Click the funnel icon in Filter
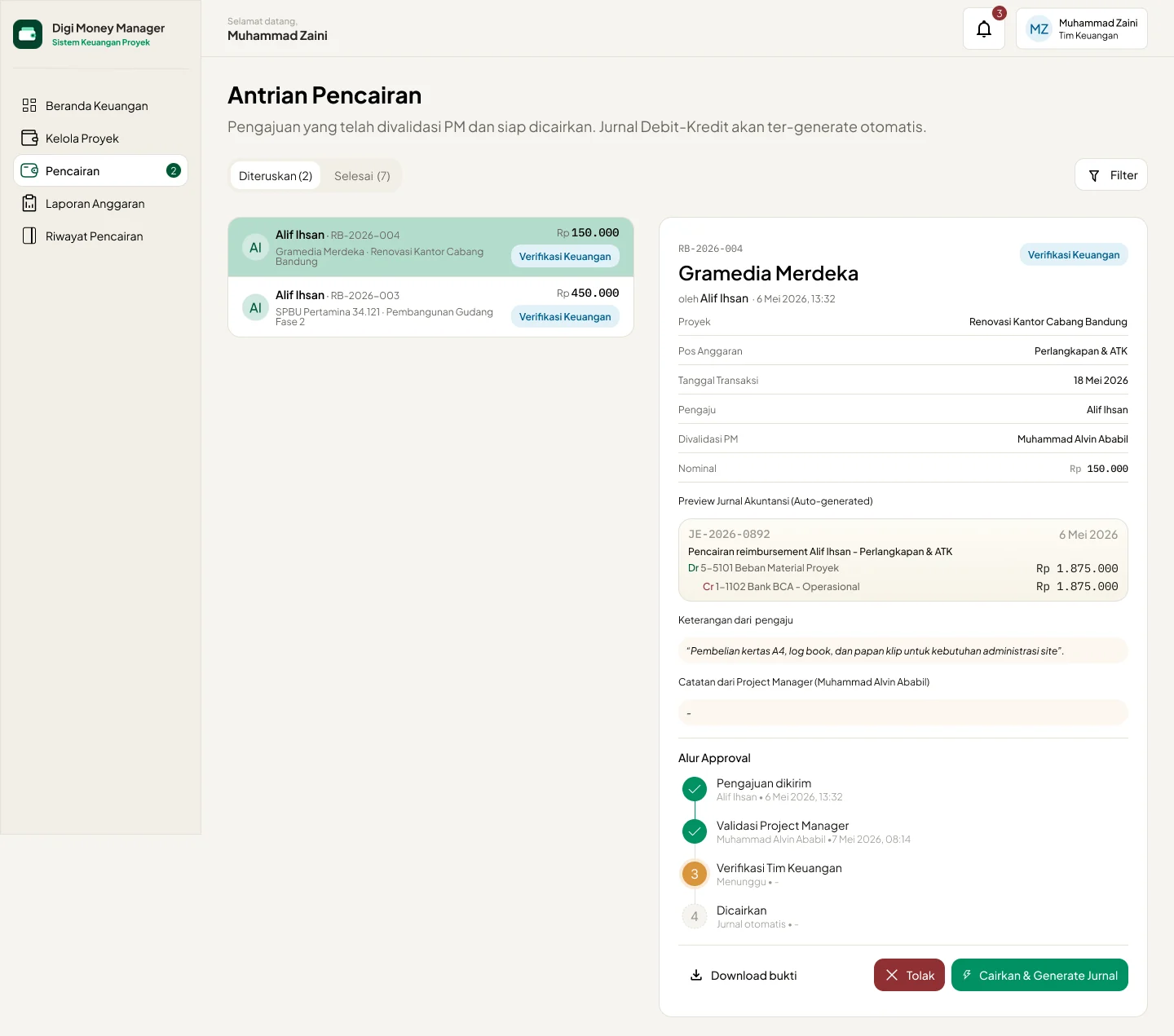This screenshot has height=1036, width=1174. [1094, 175]
